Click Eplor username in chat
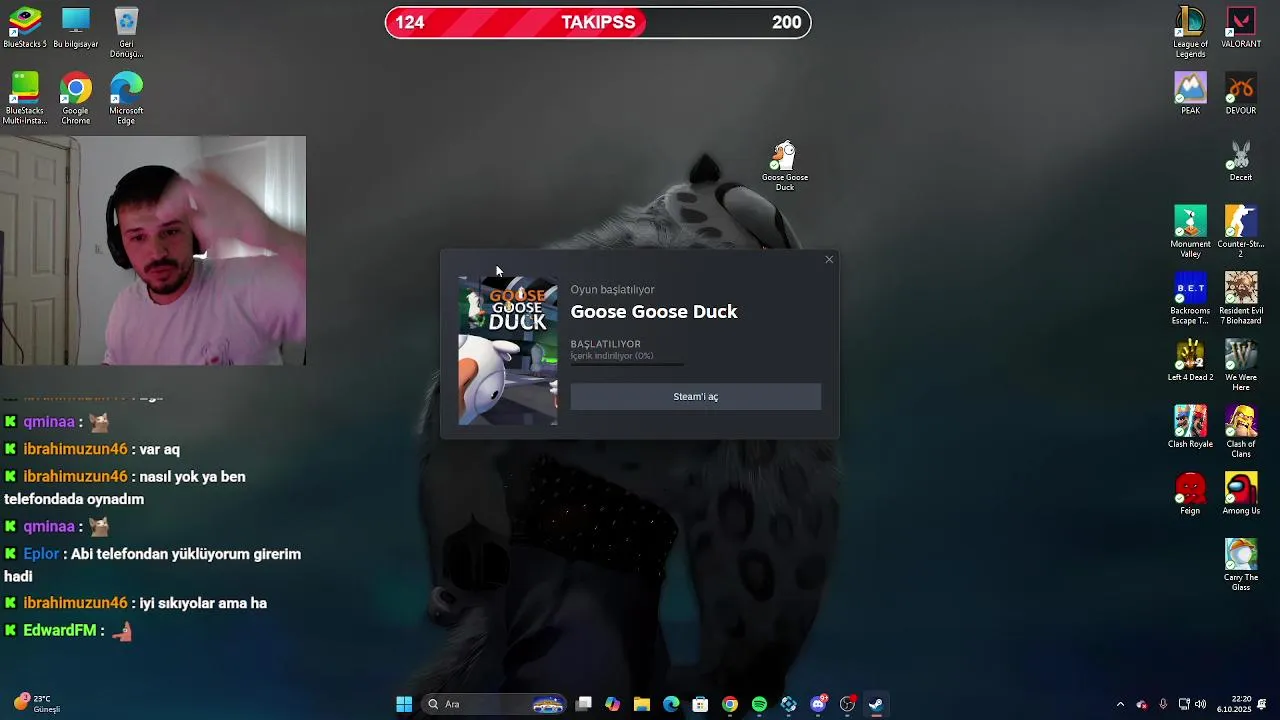Screen dimensions: 1280x720 click(41, 554)
